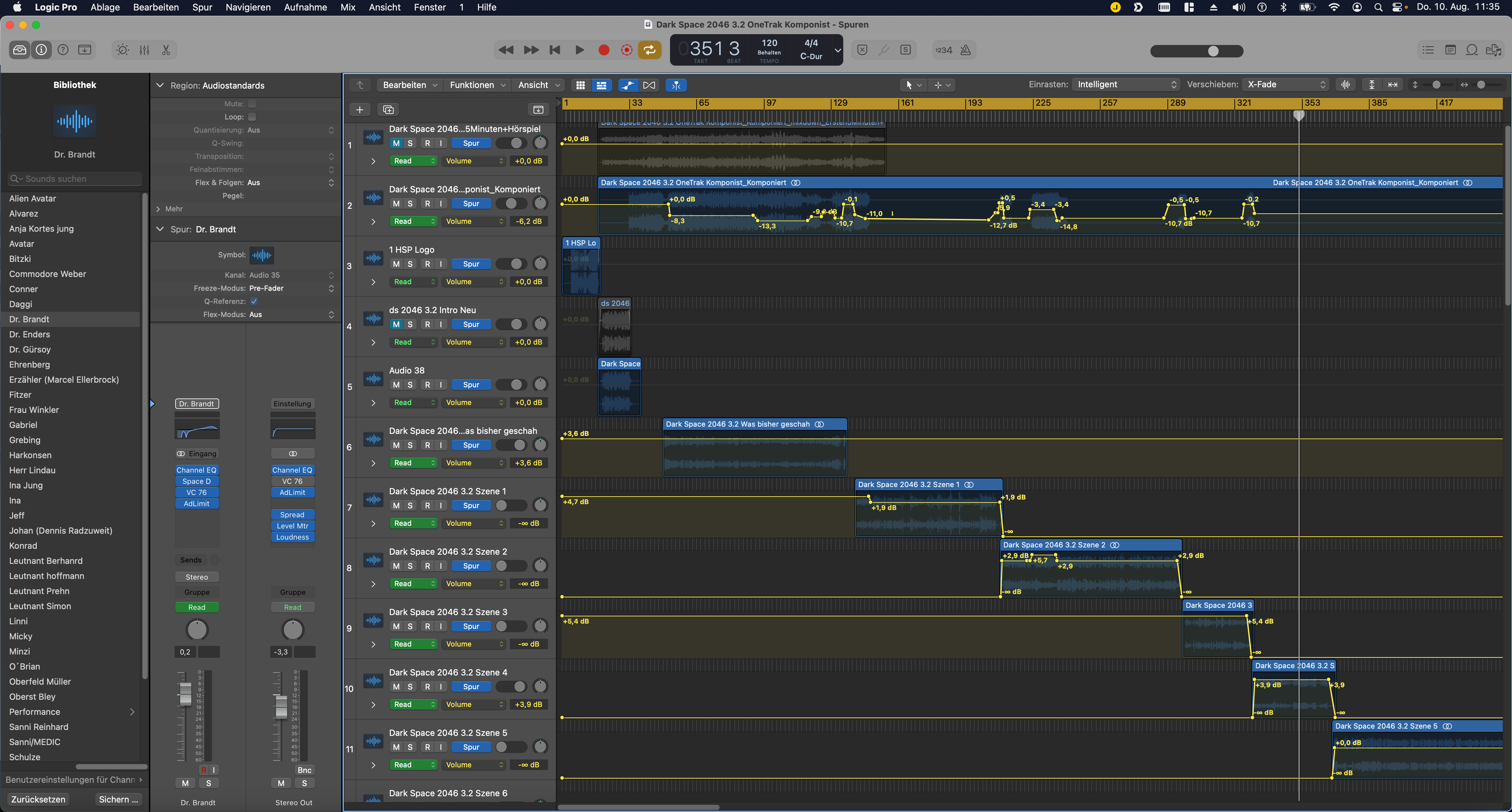Mute the HSP Logo track
This screenshot has width=1512, height=812.
click(396, 264)
